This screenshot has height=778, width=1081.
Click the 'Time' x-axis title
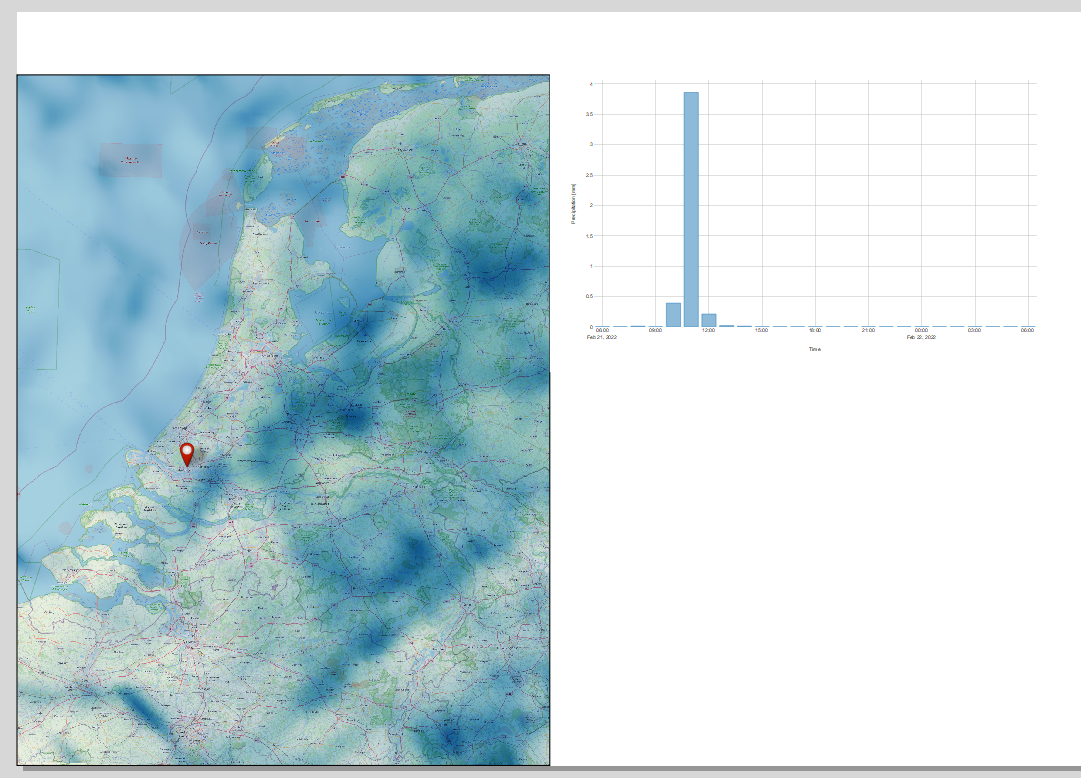coord(815,349)
